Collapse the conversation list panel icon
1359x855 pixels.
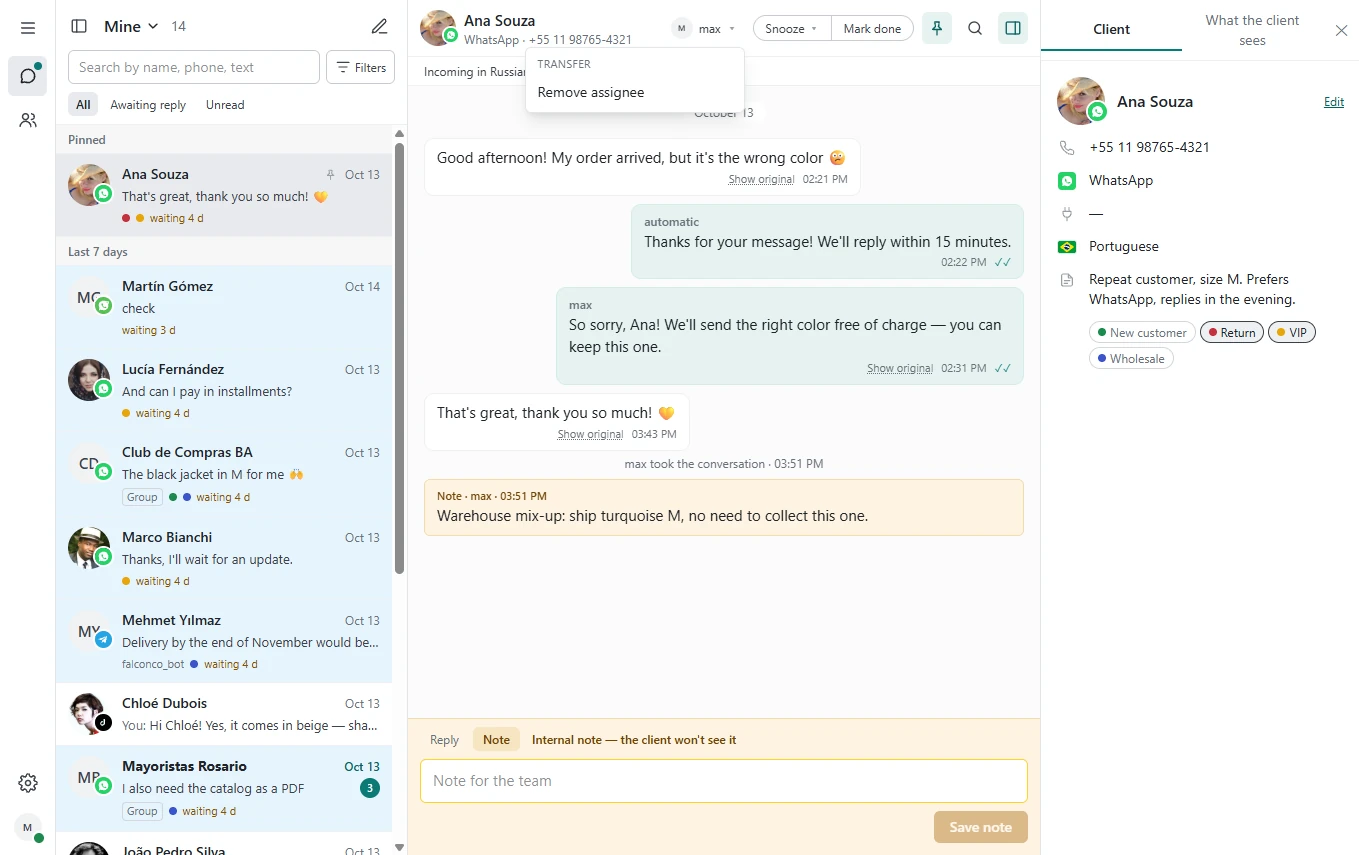[x=79, y=27]
